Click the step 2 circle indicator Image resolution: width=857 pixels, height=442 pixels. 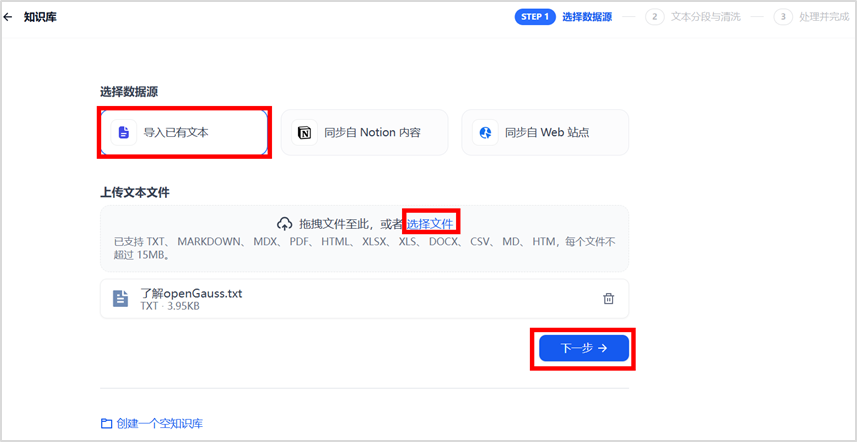pyautogui.click(x=655, y=17)
